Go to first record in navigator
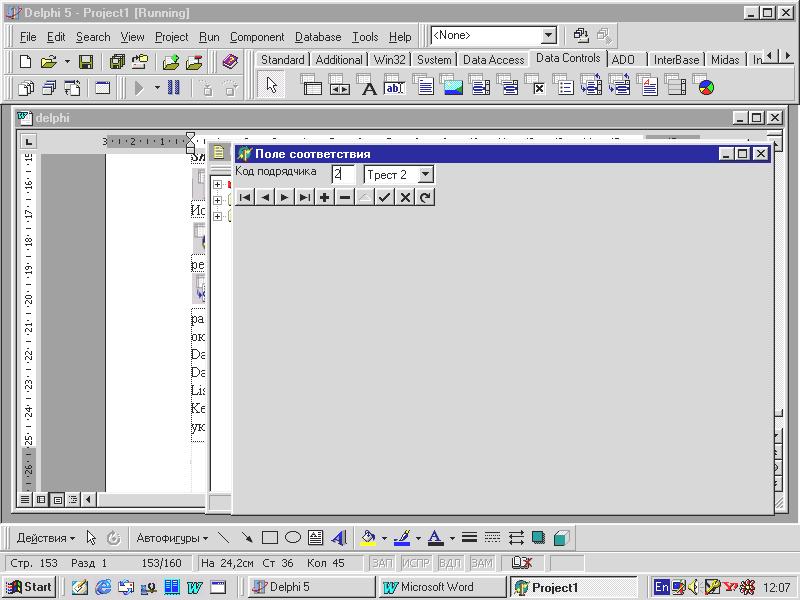Viewport: 800px width, 600px height. [245, 197]
